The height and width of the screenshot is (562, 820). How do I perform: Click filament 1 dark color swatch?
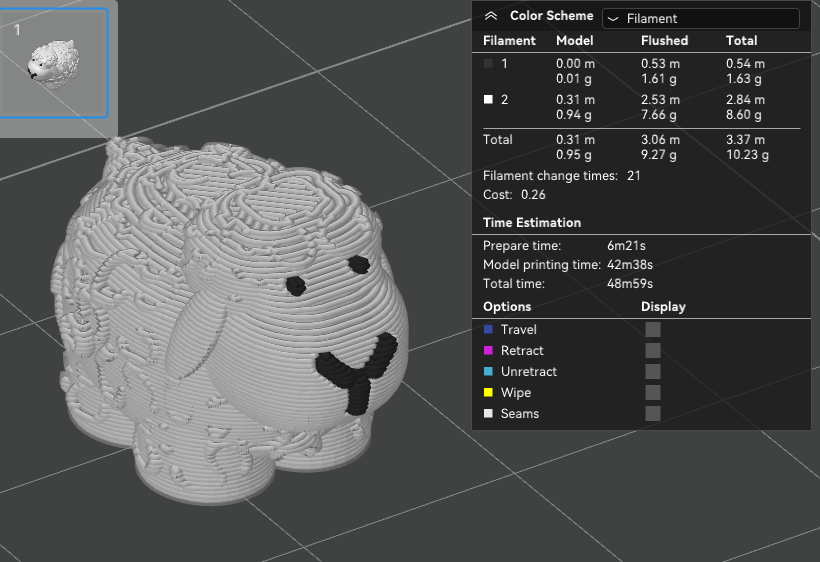click(488, 64)
